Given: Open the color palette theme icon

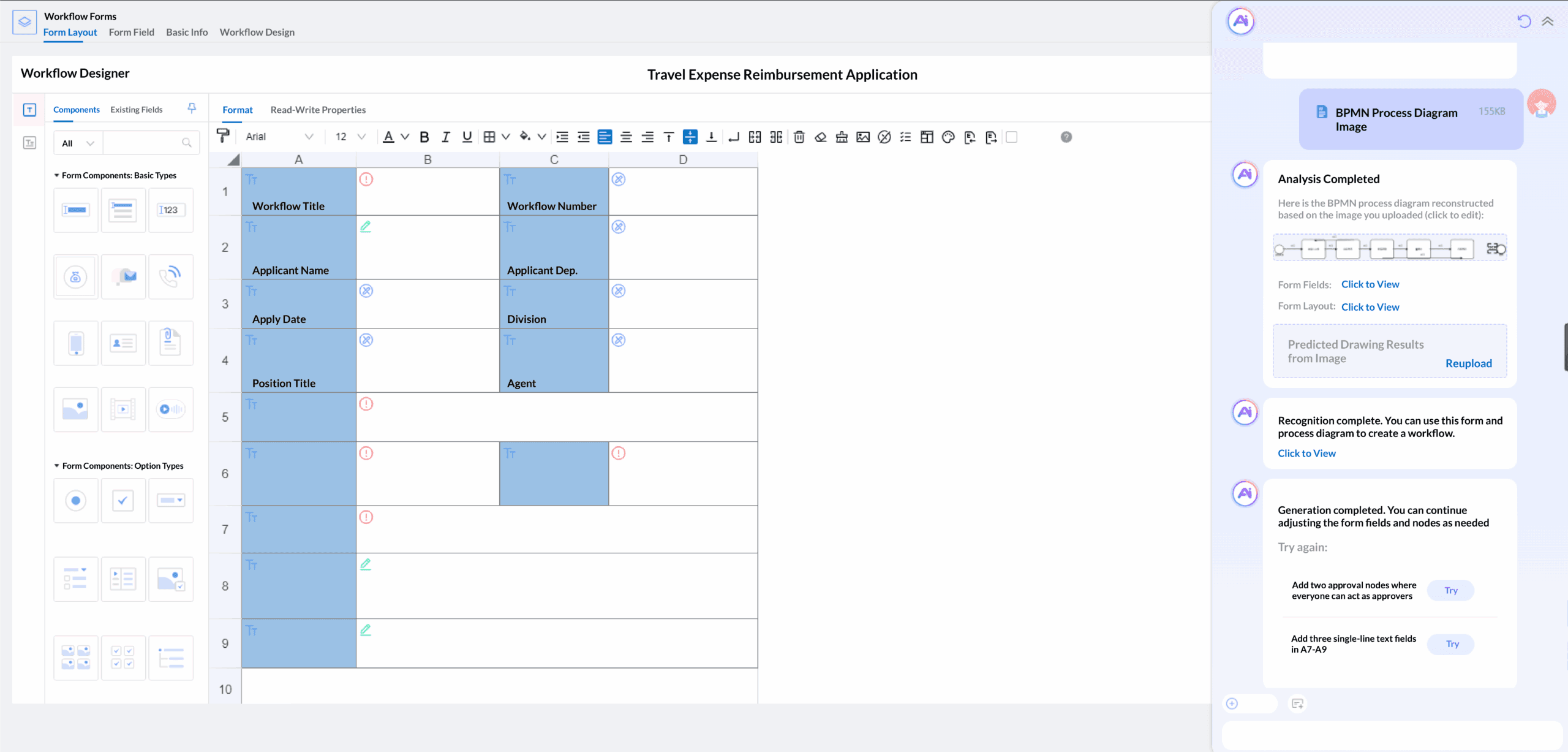Looking at the screenshot, I should pyautogui.click(x=948, y=137).
